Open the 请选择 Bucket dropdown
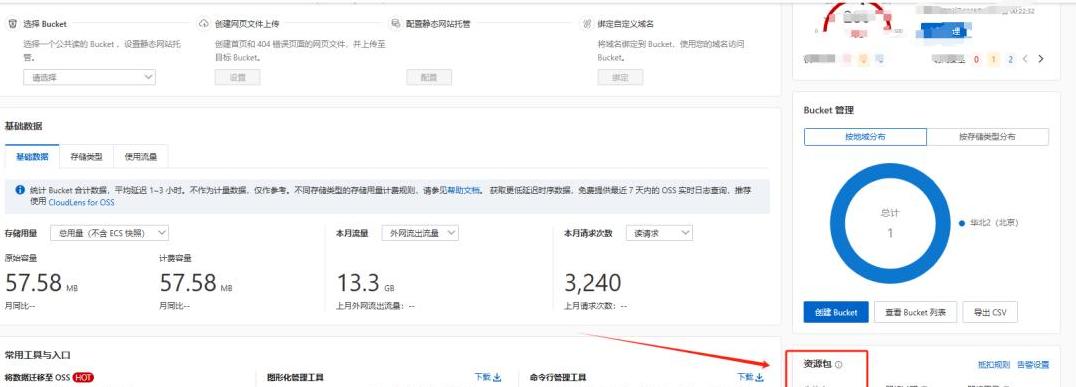 tap(89, 78)
